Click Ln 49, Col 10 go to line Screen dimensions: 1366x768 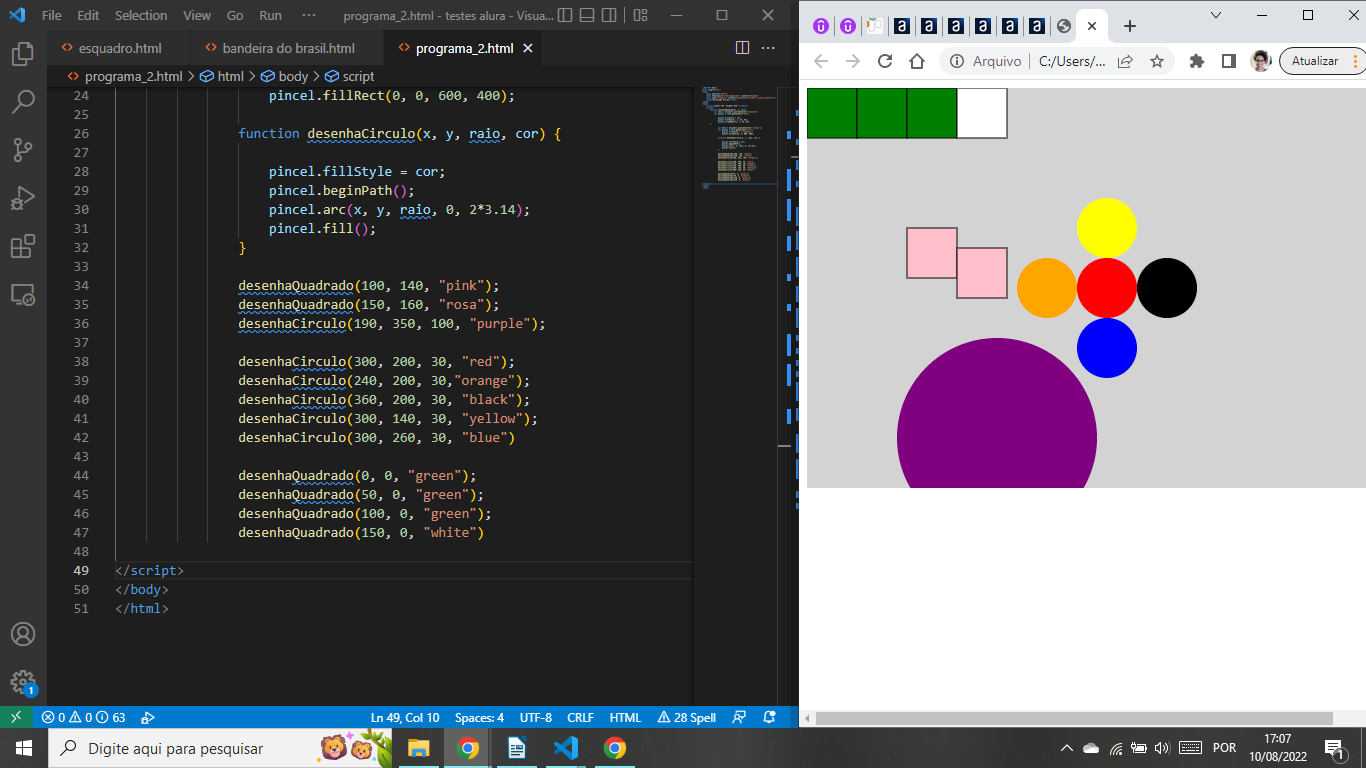tap(405, 717)
